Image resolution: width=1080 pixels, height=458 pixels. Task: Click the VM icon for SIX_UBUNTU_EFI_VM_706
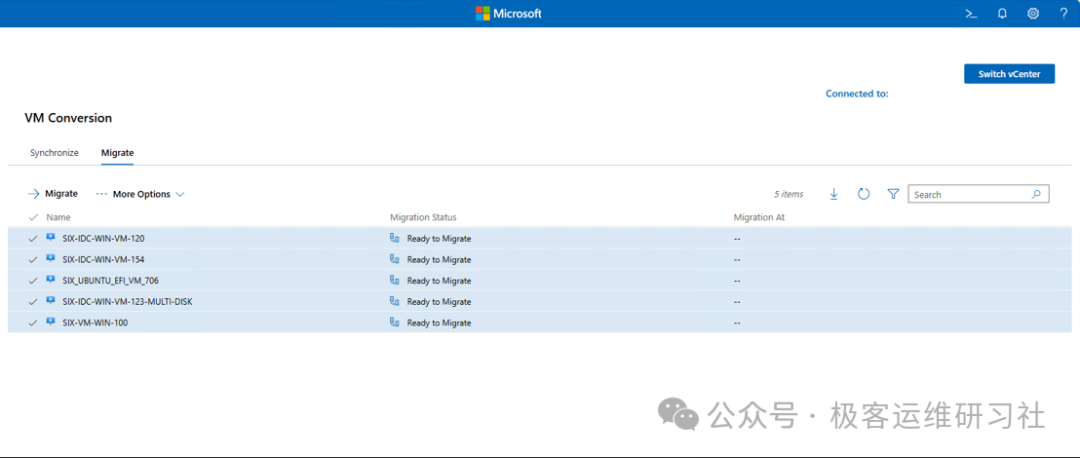pyautogui.click(x=51, y=280)
